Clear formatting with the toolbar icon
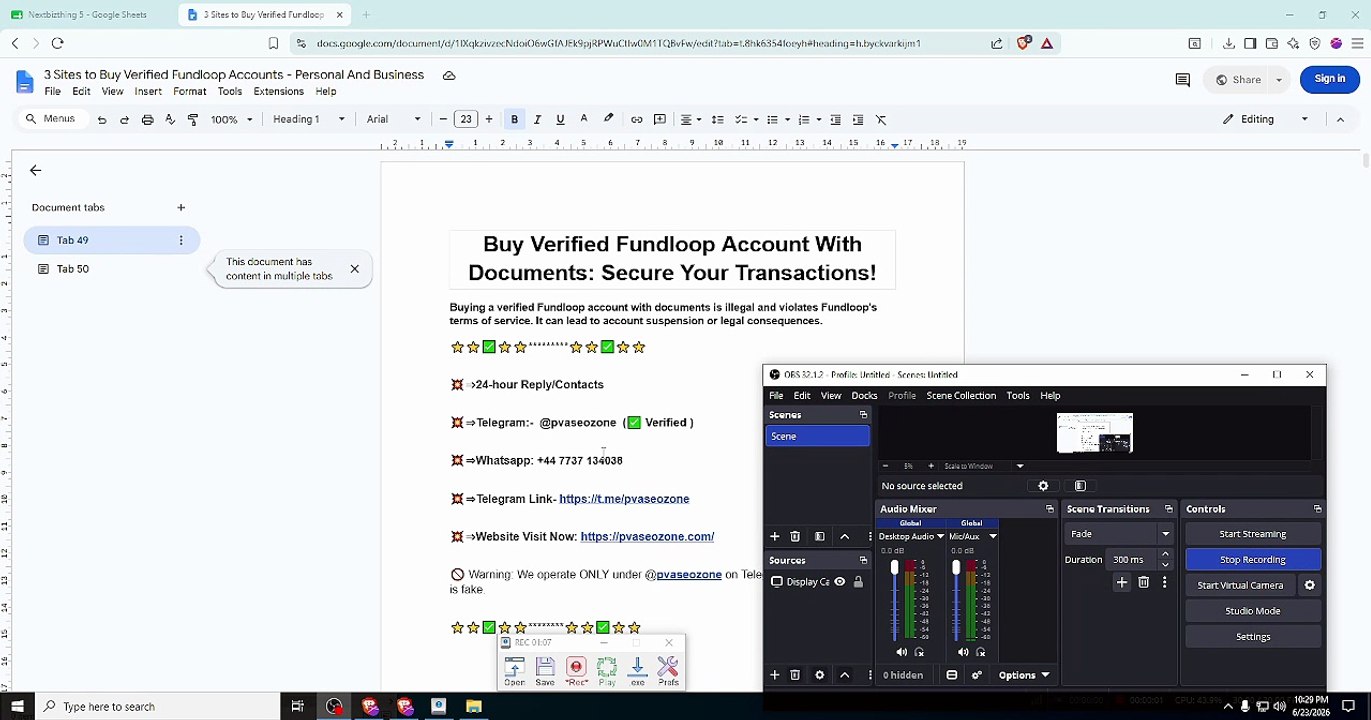The image size is (1371, 720). pyautogui.click(x=881, y=120)
